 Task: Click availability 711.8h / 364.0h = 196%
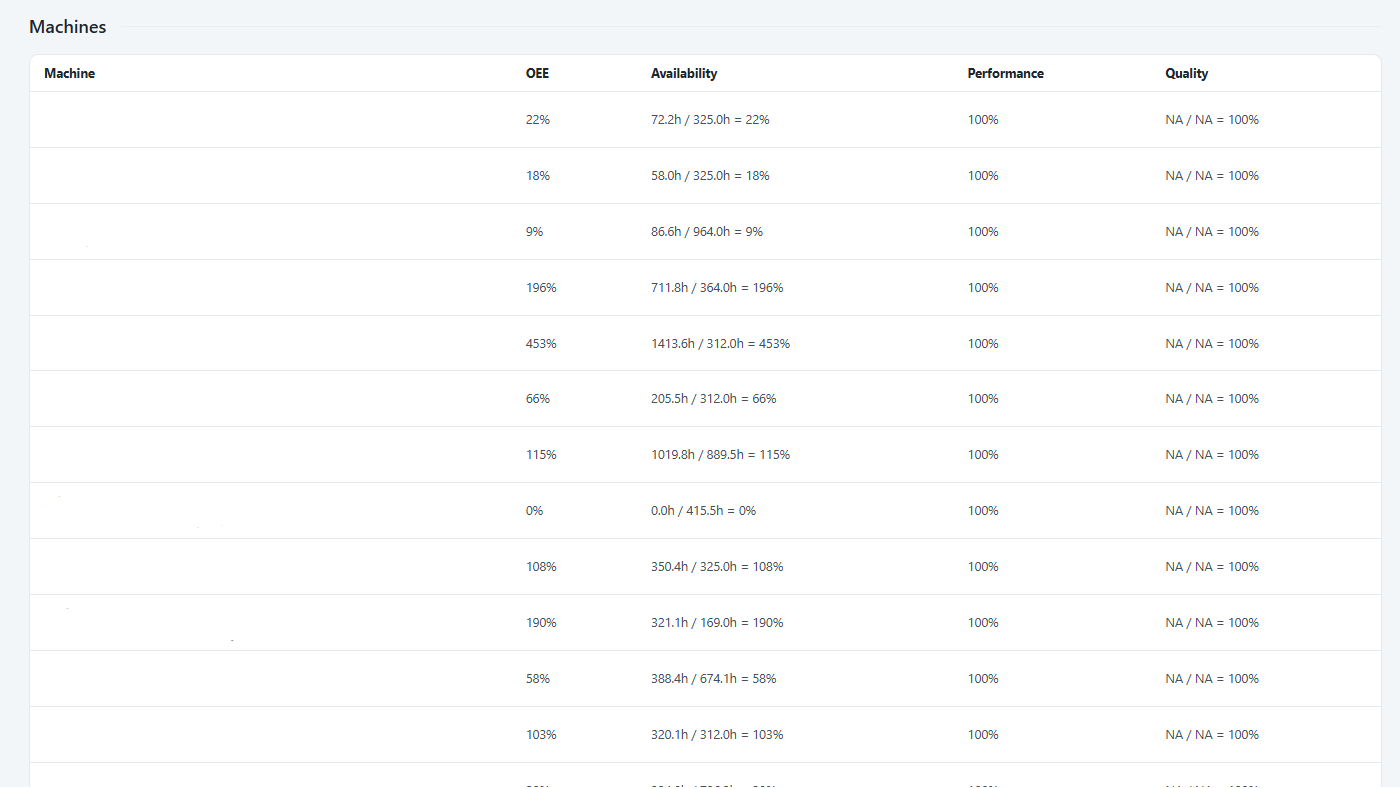716,288
